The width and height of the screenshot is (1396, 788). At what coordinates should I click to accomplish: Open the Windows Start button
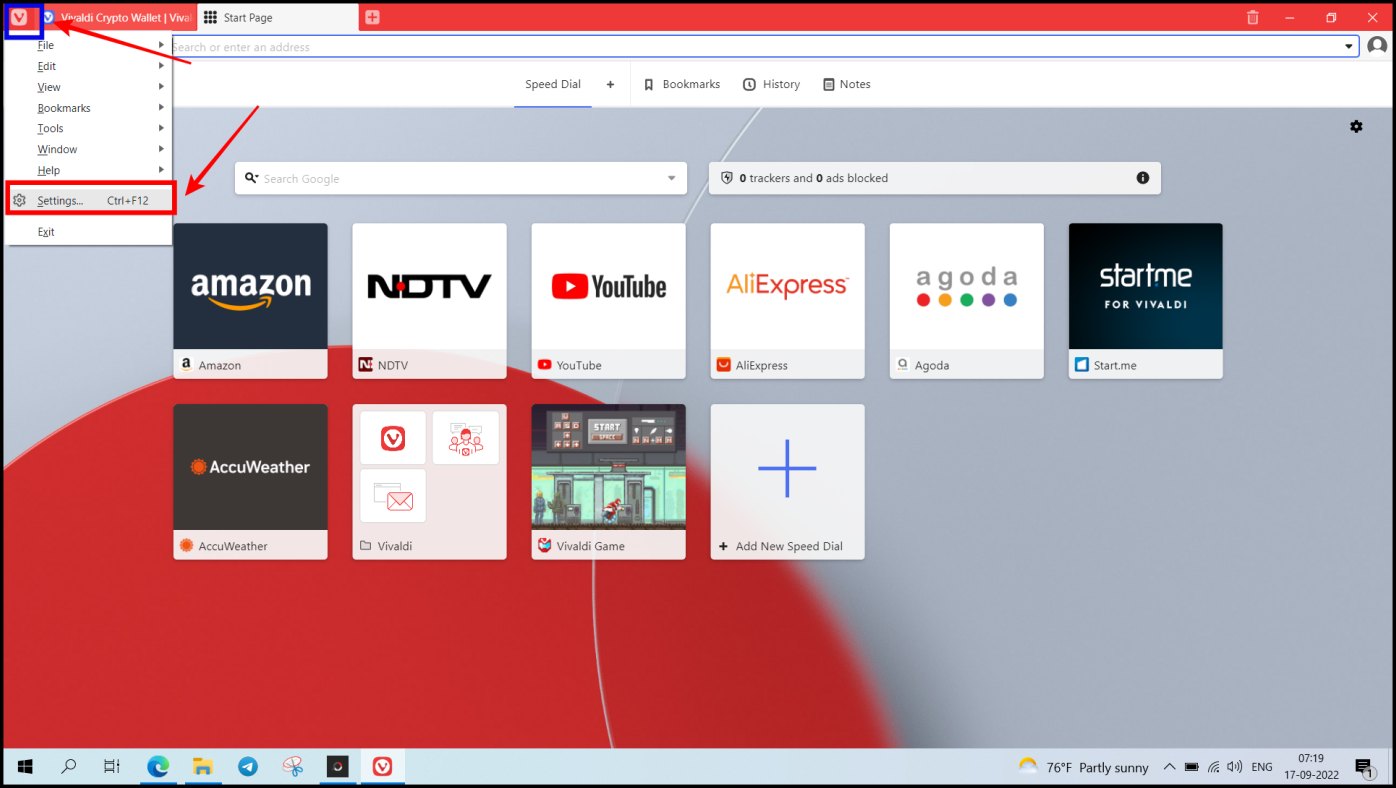pyautogui.click(x=25, y=767)
